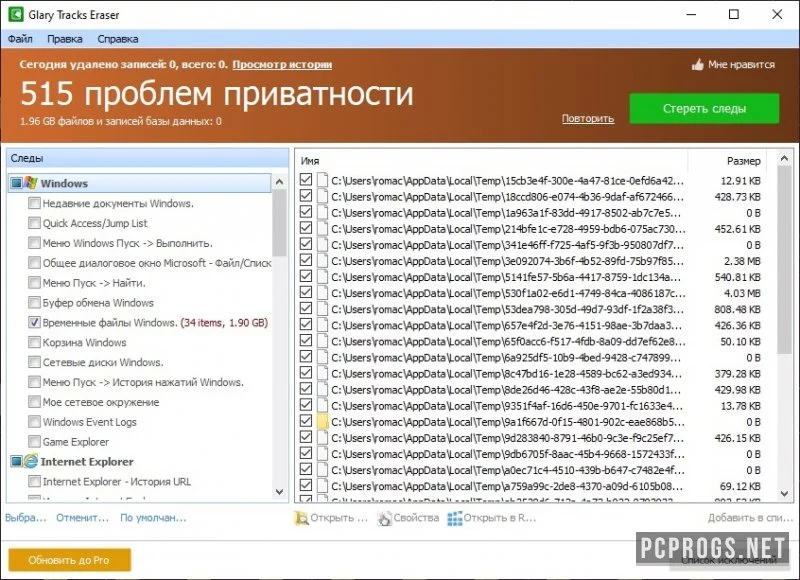
Task: Click traces list scroll down arrow
Action: [x=279, y=492]
